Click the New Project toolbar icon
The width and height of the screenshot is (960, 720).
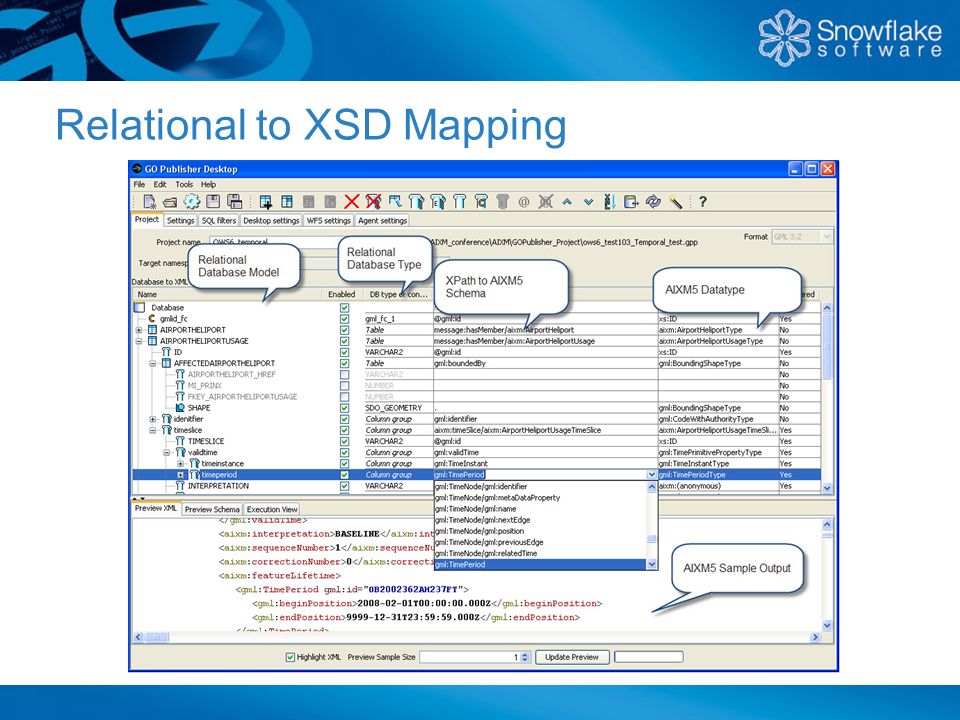pos(149,201)
